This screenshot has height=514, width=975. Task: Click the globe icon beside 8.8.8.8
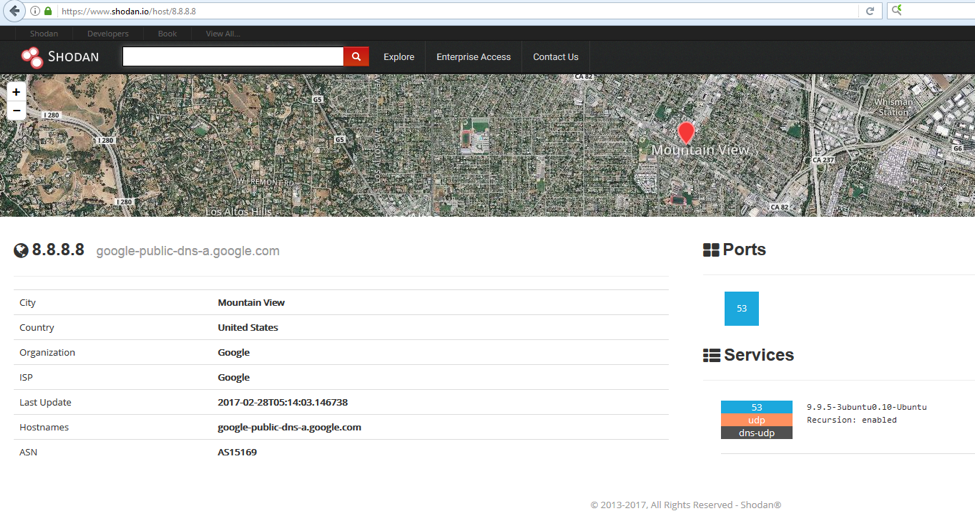21,250
